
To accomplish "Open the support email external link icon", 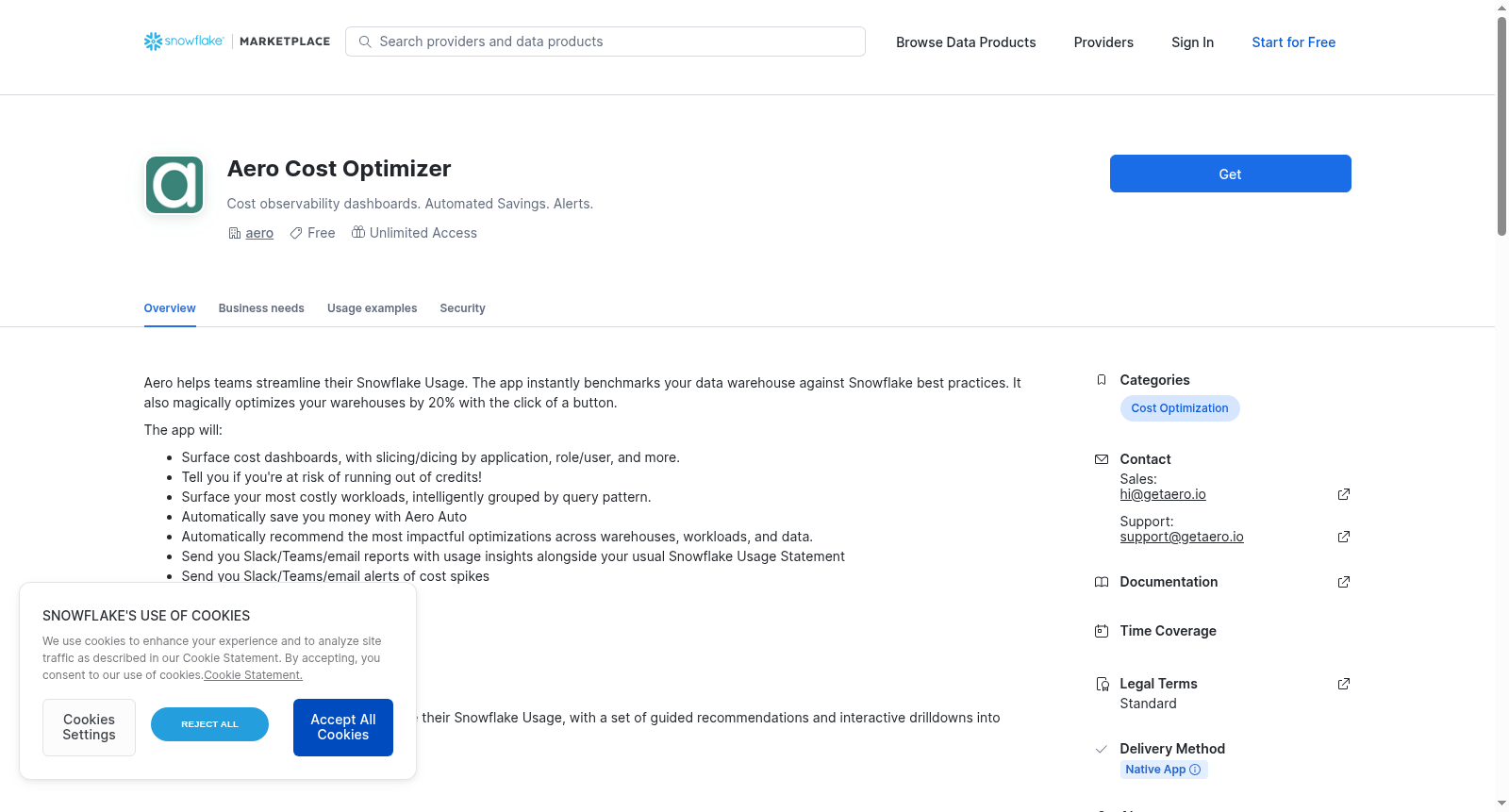I will (x=1344, y=537).
